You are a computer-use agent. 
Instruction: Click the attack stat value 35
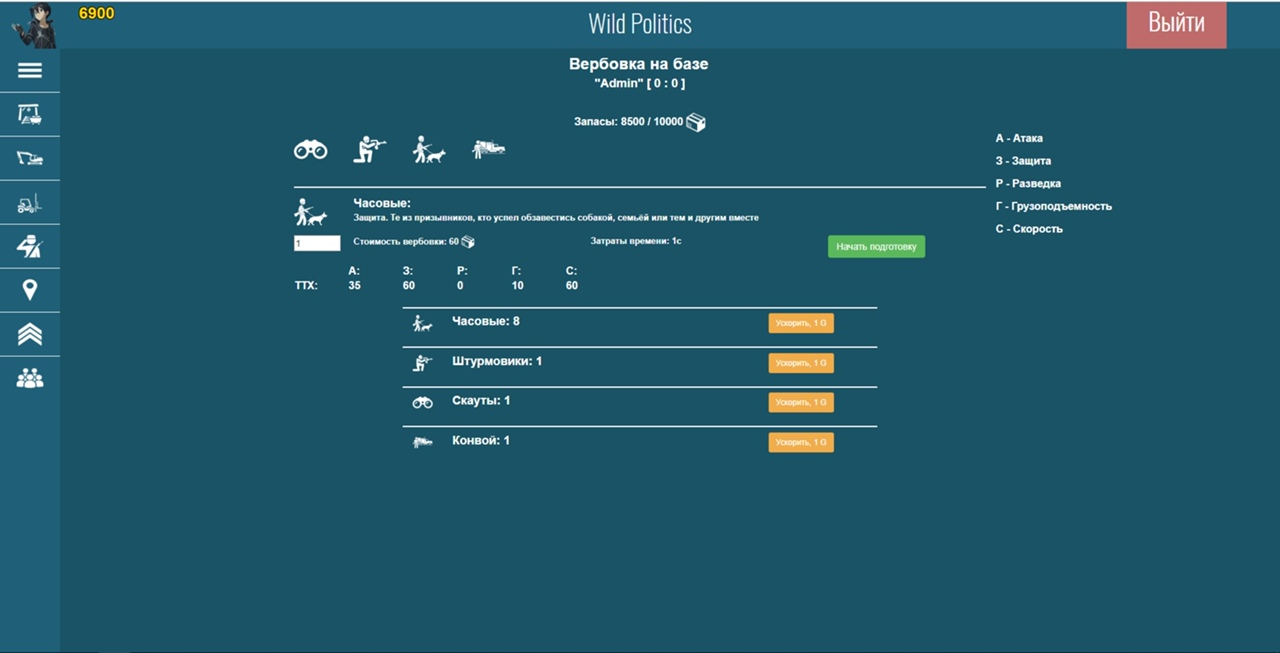coord(355,286)
